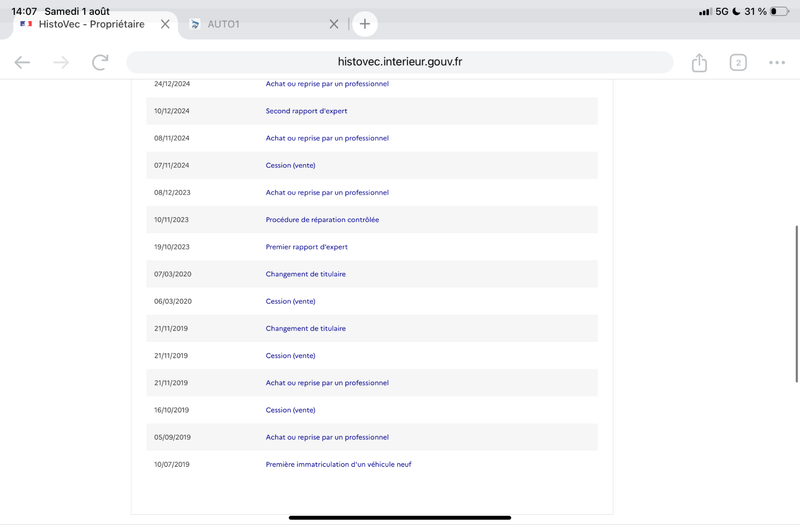The image size is (800, 525).
Task: Click 'Changement de titulaire' dated 21/11/2019
Action: tap(306, 329)
